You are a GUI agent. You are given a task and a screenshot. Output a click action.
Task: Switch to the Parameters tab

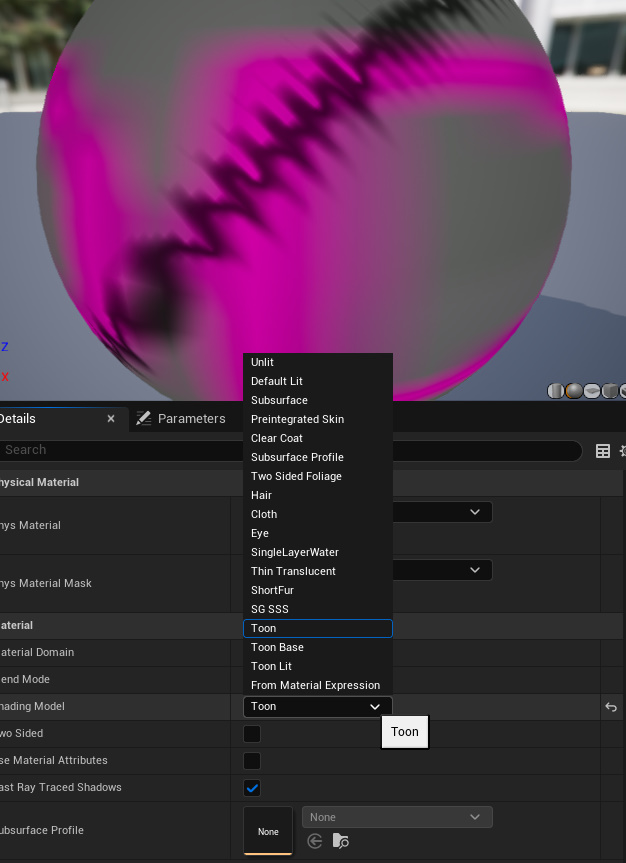pos(191,419)
